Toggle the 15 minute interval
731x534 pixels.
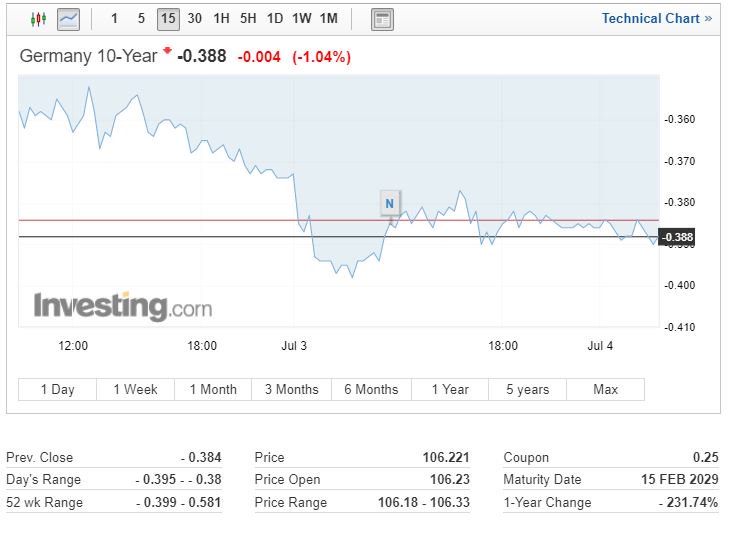[167, 18]
